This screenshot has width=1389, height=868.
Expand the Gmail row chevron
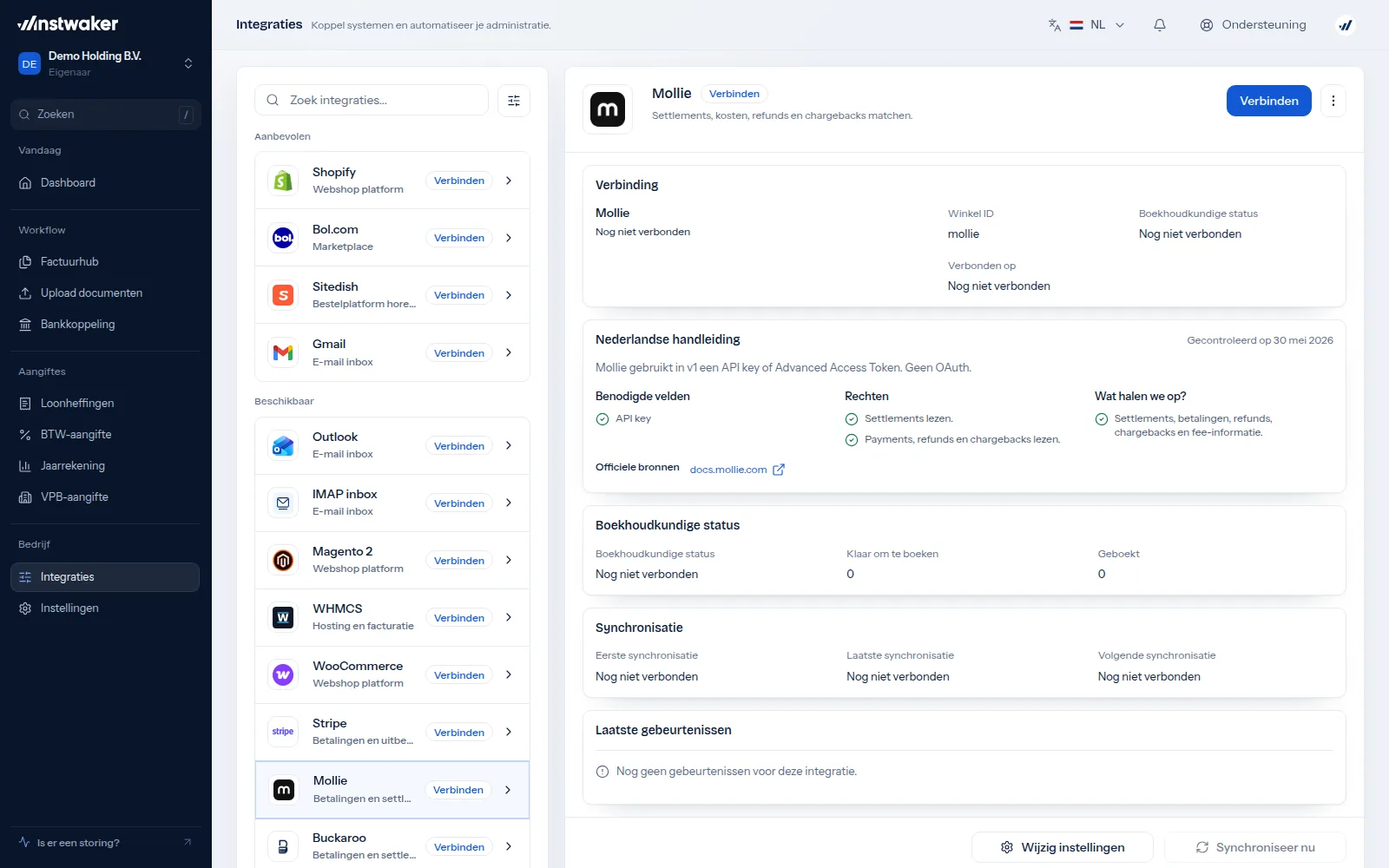click(509, 352)
